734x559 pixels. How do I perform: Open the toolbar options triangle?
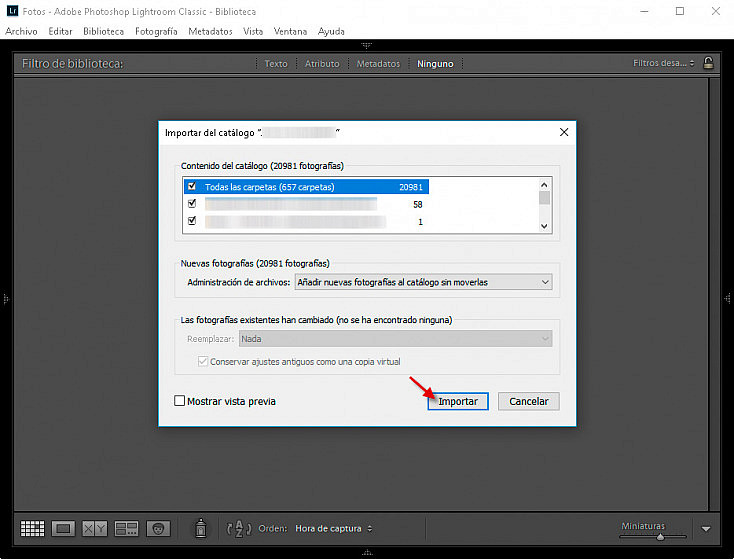coord(706,529)
